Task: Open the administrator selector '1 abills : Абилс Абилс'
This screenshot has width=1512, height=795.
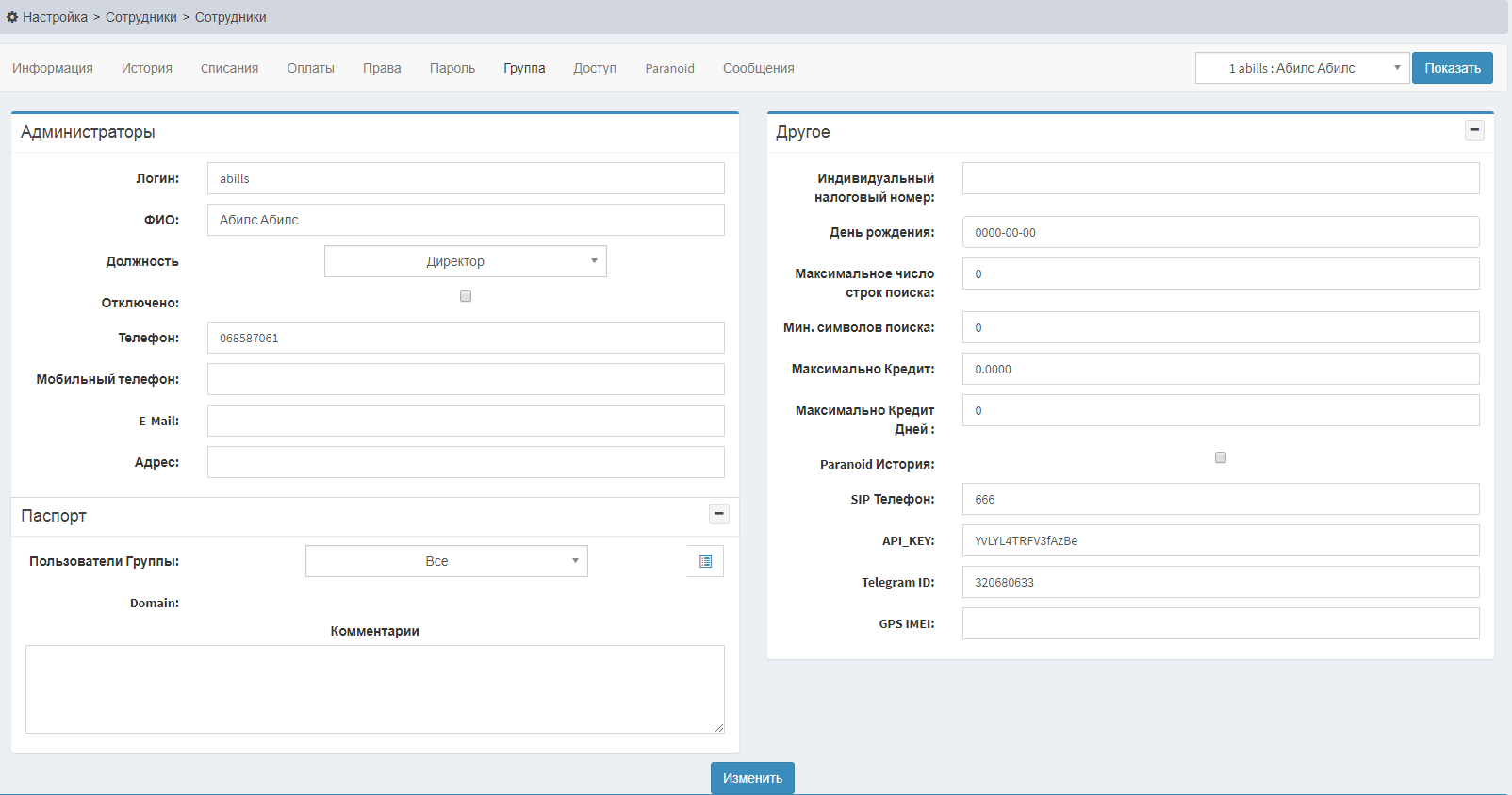Action: click(1303, 68)
